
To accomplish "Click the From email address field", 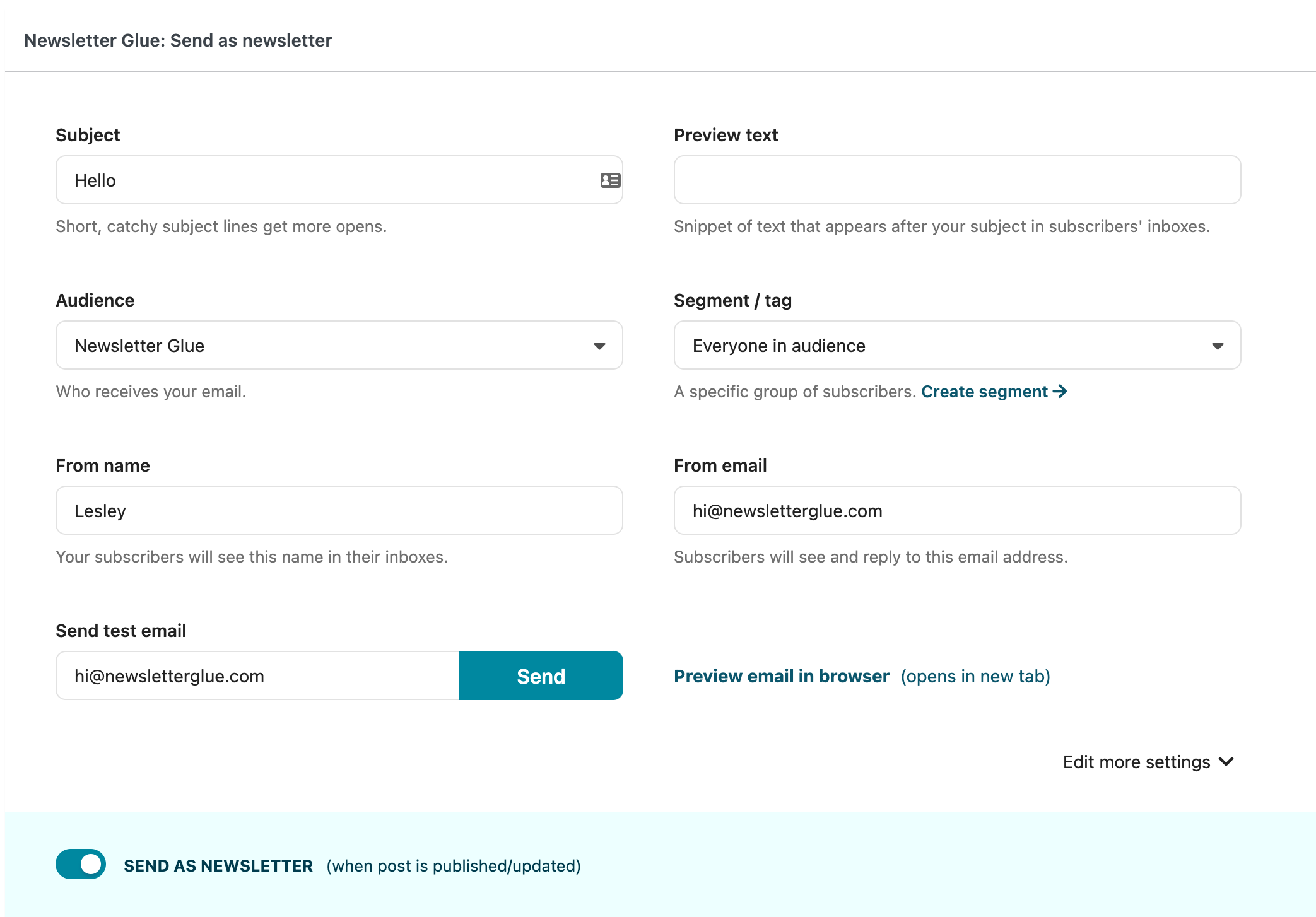I will pos(957,511).
